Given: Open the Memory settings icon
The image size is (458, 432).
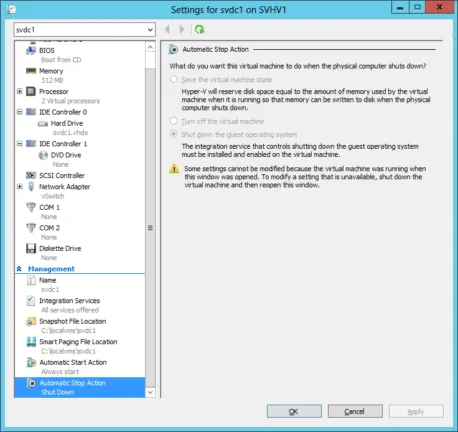Looking at the screenshot, I should [31, 71].
